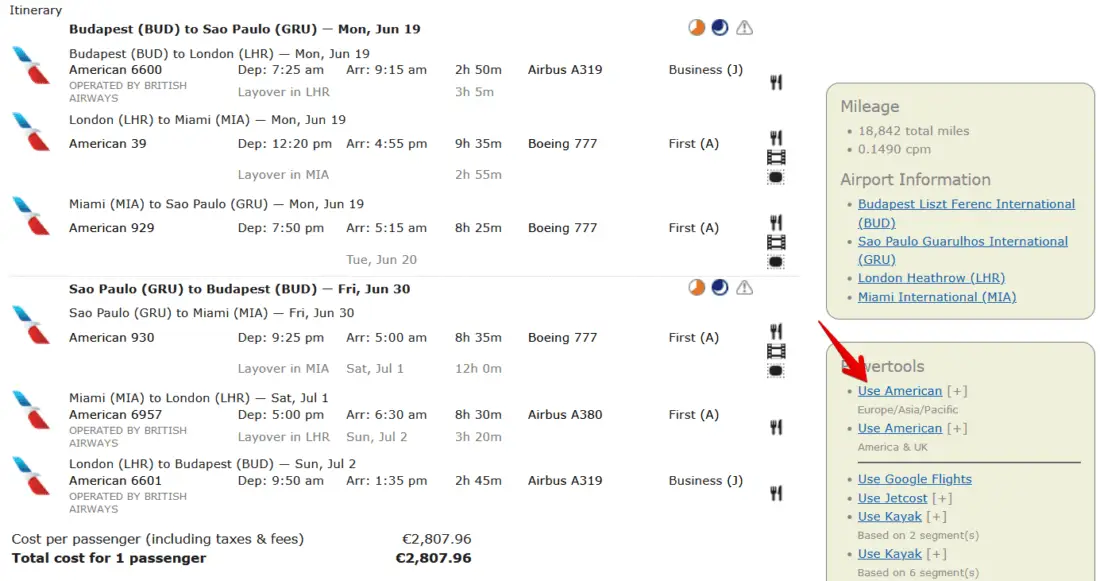Click the meal icon for American 6600
The image size is (1100, 581).
[x=776, y=82]
